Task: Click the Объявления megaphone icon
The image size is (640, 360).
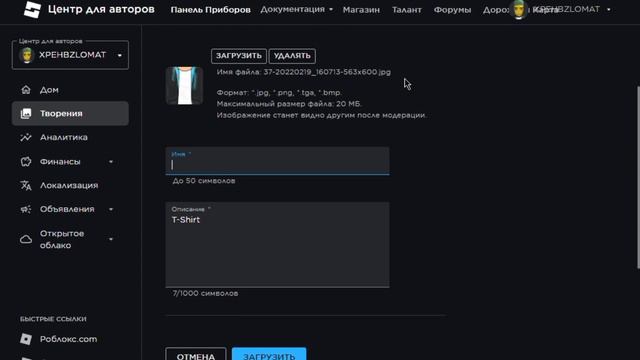Action: (26, 209)
